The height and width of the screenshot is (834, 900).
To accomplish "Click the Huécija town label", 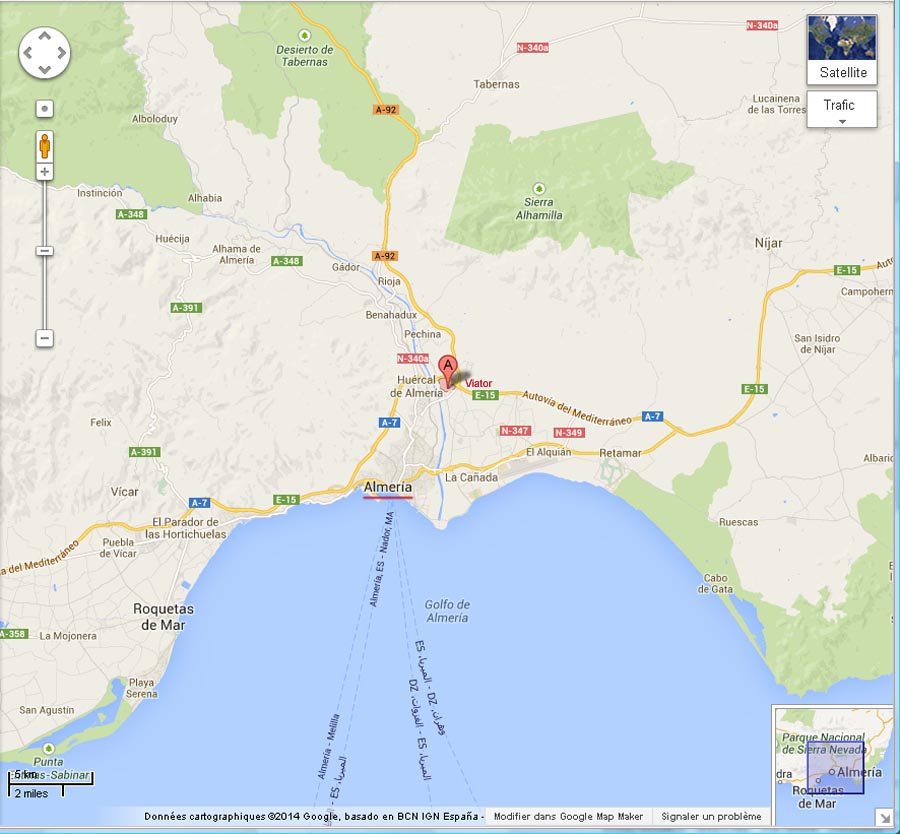I will click(x=172, y=239).
